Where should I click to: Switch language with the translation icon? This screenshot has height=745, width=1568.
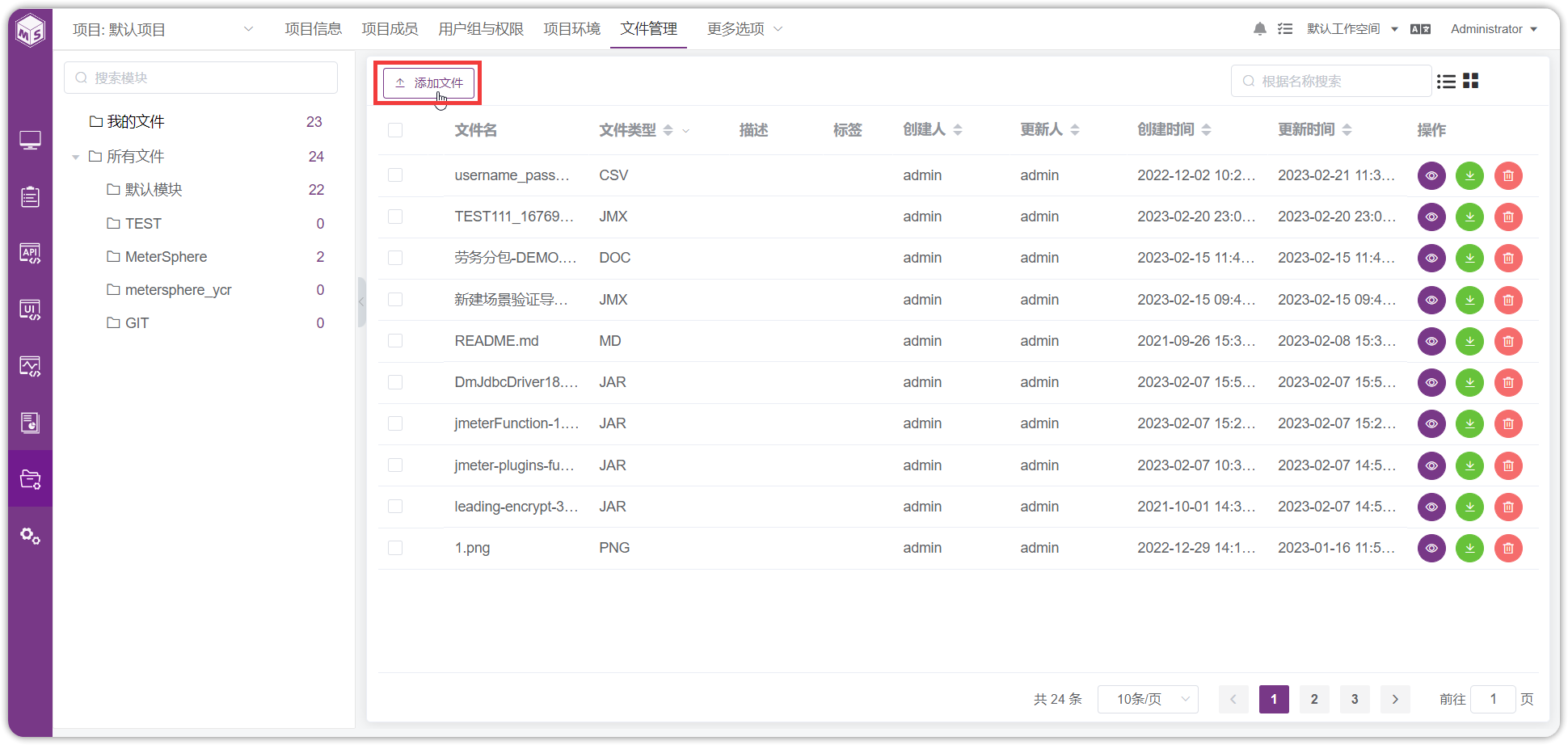point(1420,29)
